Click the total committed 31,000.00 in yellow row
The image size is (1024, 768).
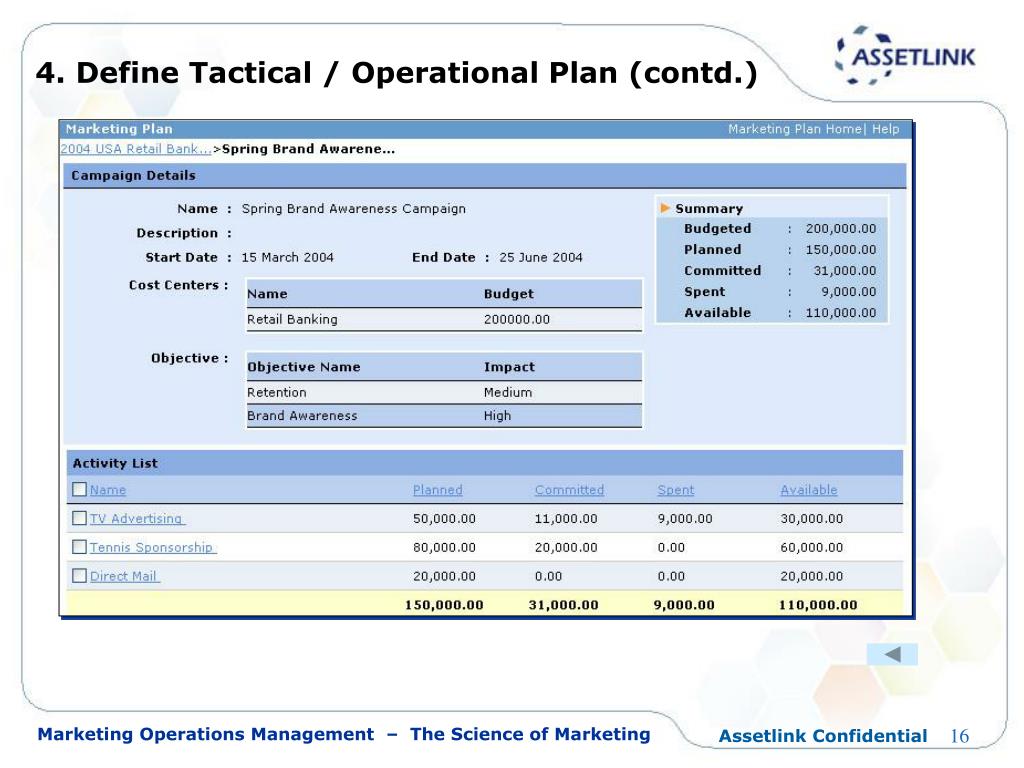click(x=564, y=605)
